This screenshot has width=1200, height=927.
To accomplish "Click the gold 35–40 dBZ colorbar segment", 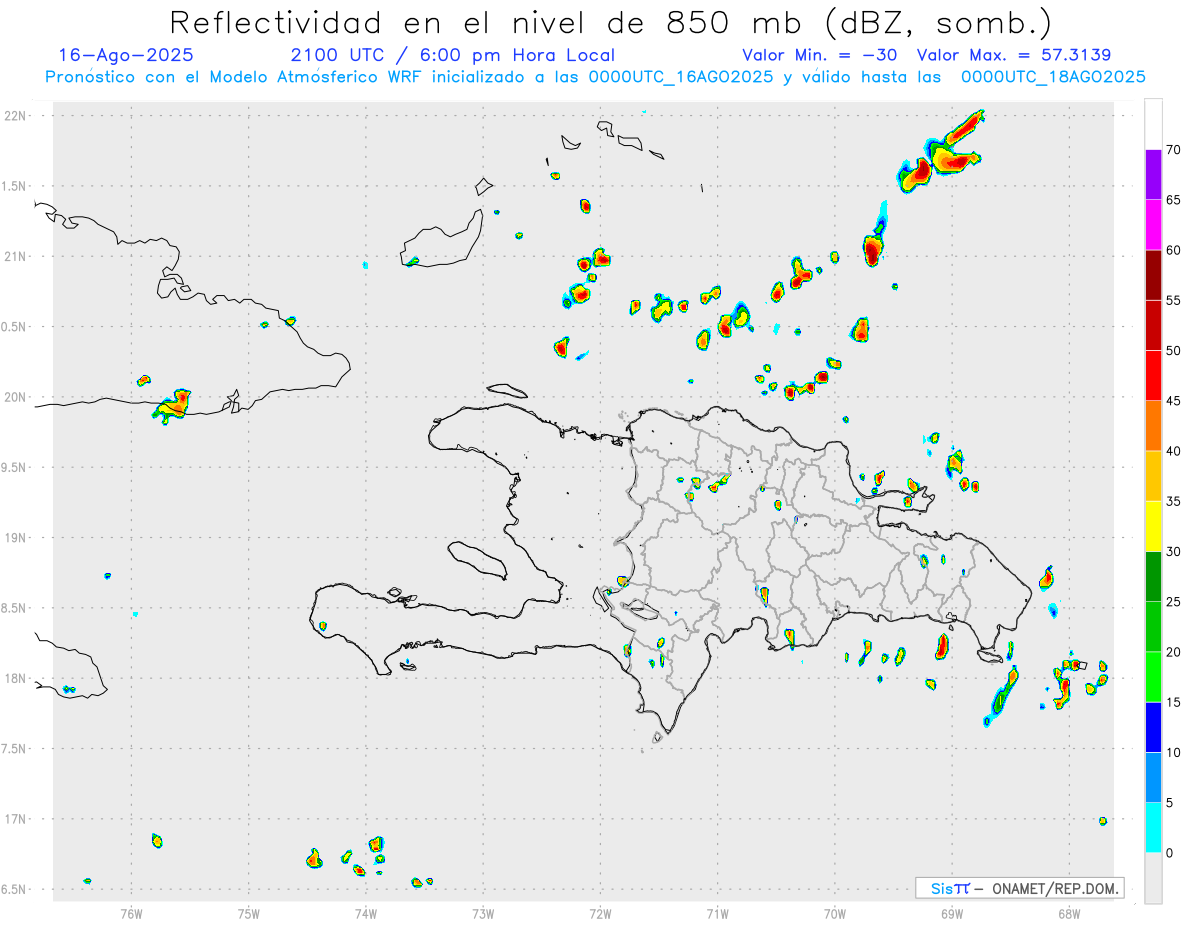I will coord(1153,476).
